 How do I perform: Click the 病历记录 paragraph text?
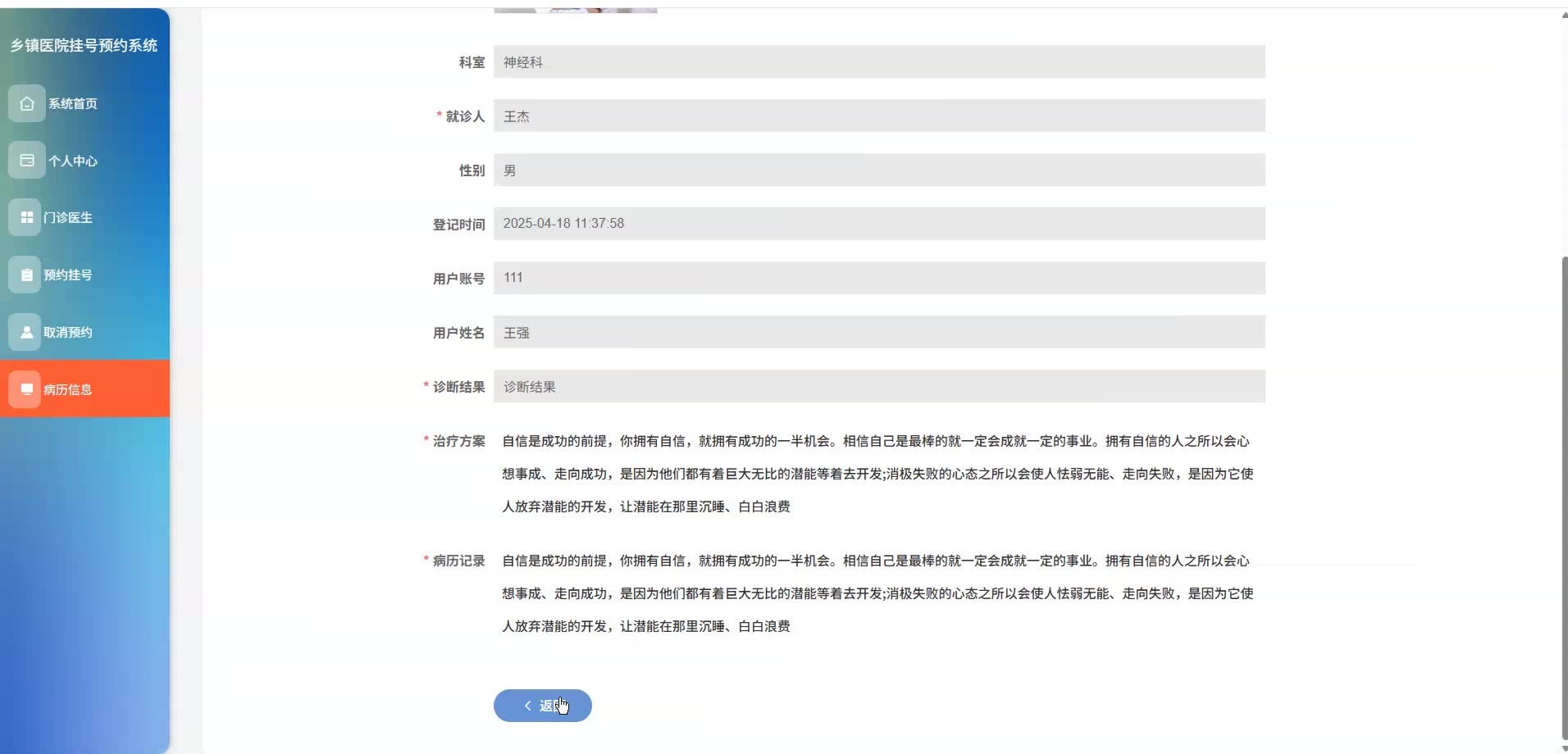877,593
